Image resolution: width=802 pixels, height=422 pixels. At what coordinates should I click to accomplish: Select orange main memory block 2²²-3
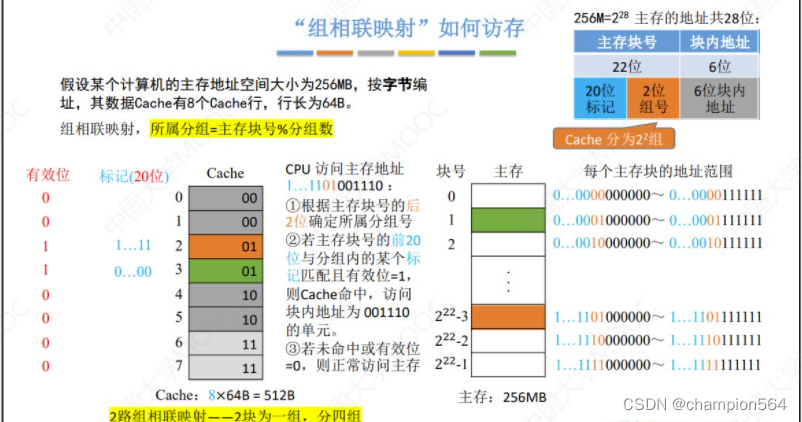coord(508,317)
